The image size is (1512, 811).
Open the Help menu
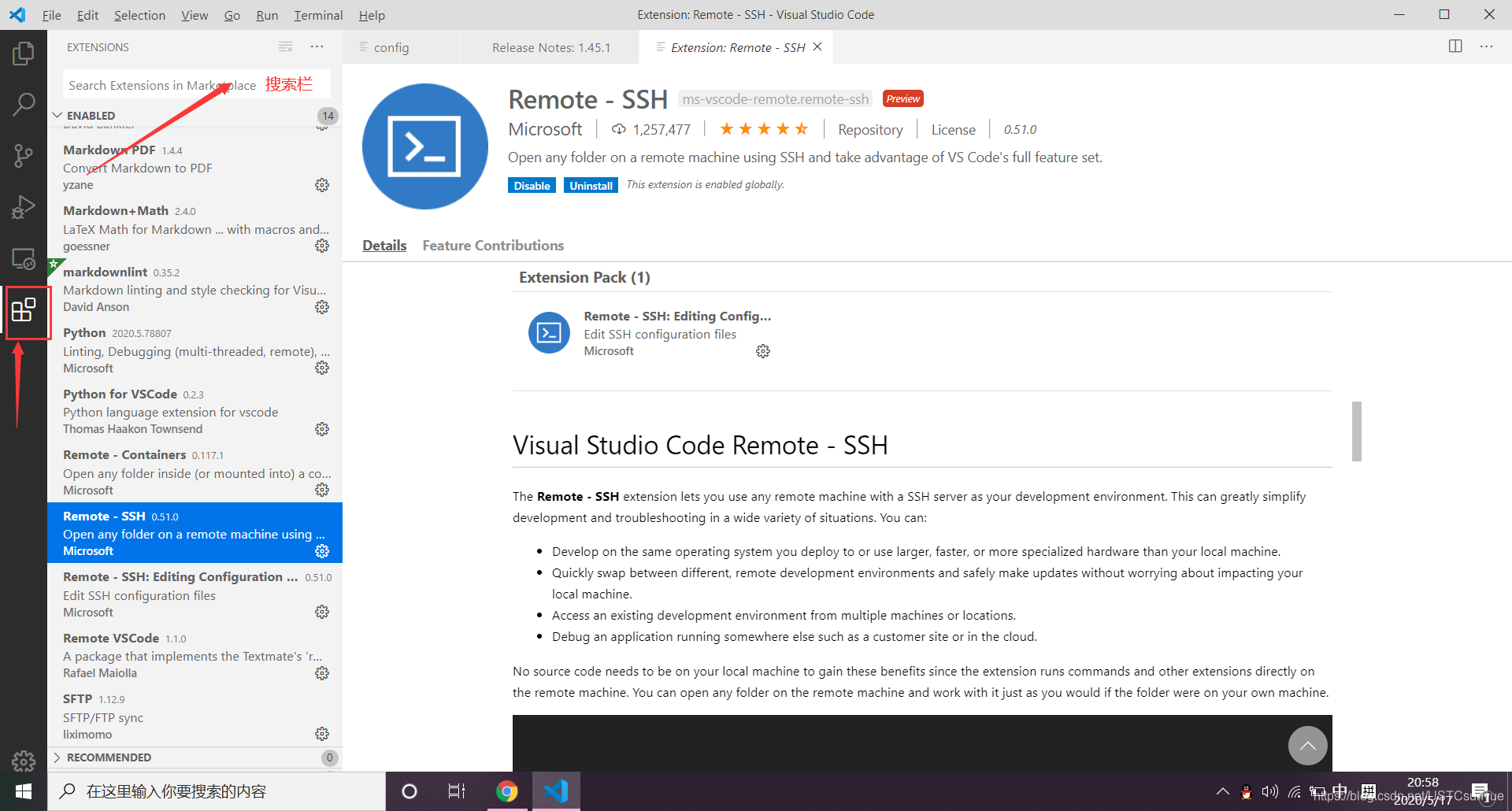tap(372, 15)
